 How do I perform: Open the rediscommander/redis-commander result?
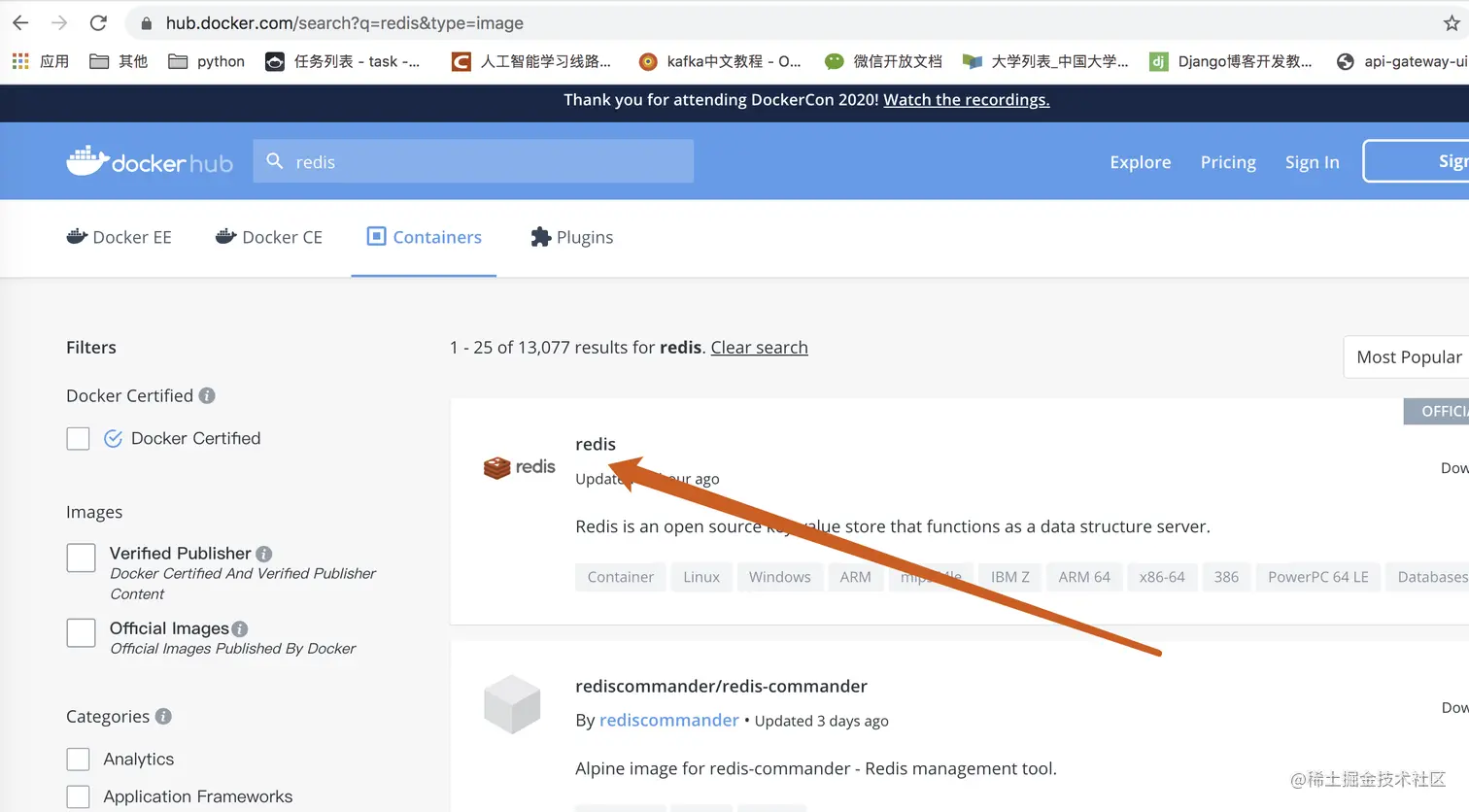(721, 686)
